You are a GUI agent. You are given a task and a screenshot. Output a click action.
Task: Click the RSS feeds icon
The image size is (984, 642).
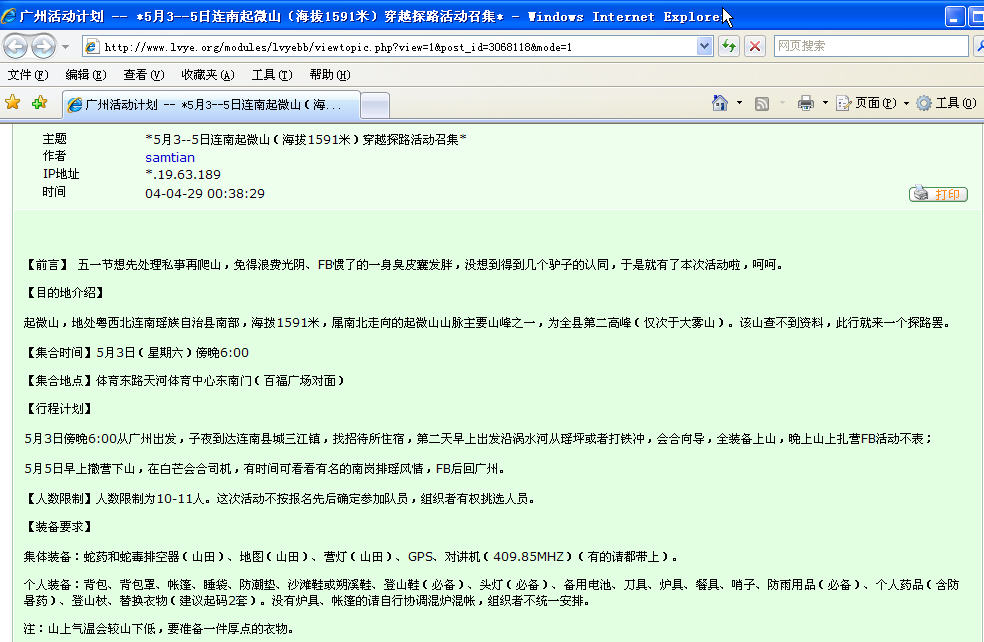click(x=762, y=103)
